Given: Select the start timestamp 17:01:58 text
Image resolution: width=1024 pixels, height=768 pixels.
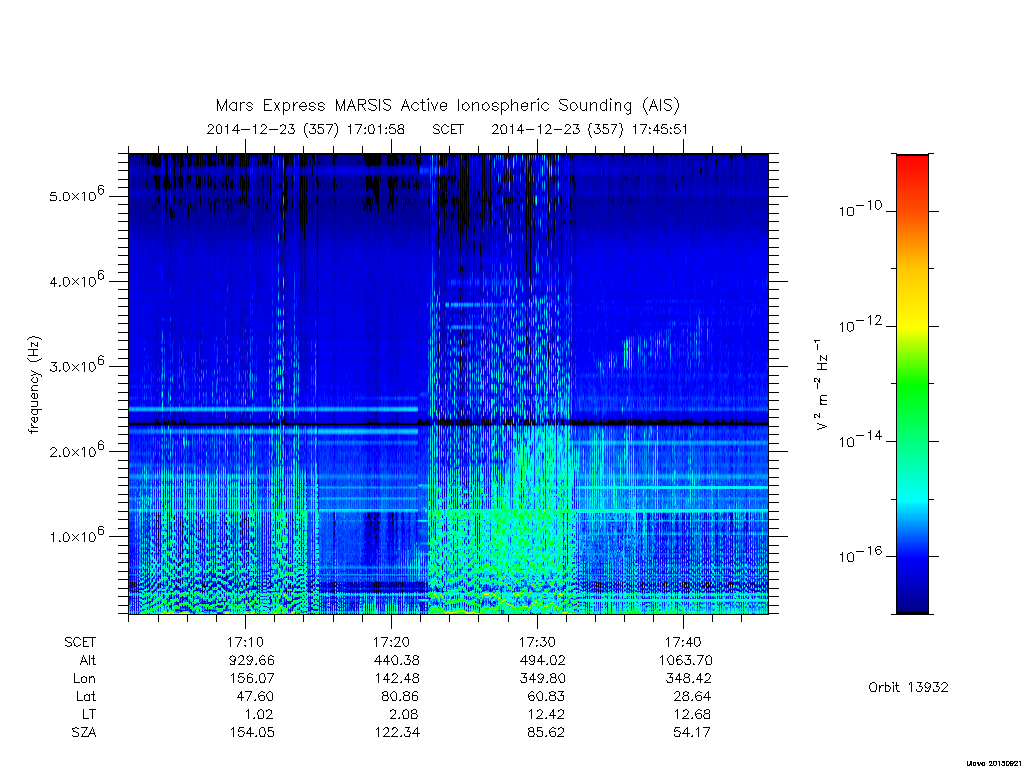Looking at the screenshot, I should coord(376,129).
